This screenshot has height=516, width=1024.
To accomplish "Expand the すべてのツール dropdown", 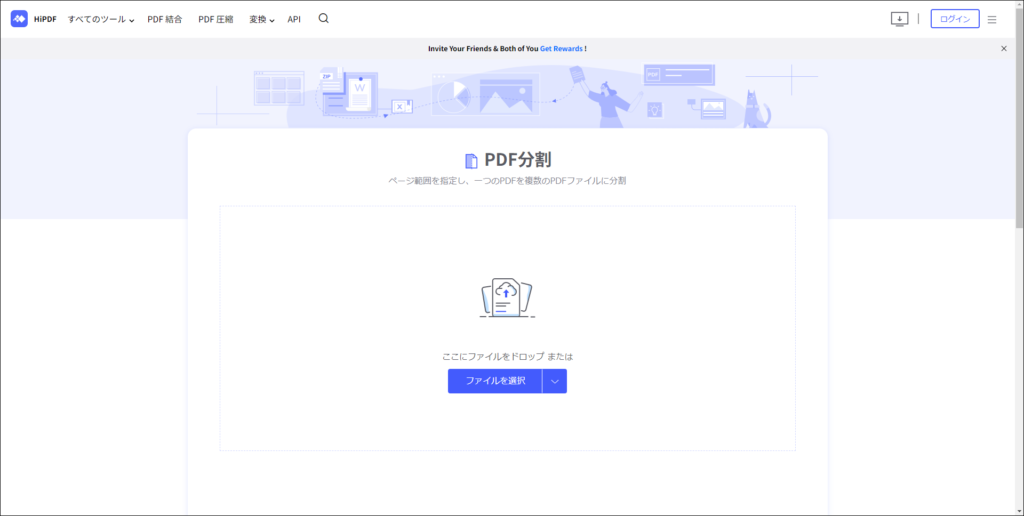I will pos(101,20).
